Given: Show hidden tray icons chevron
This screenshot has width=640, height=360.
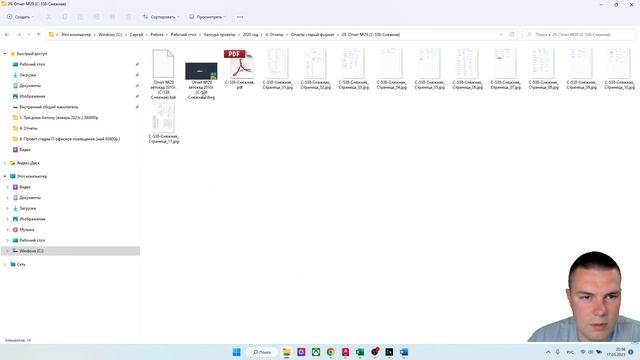Looking at the screenshot, I should (x=548, y=352).
